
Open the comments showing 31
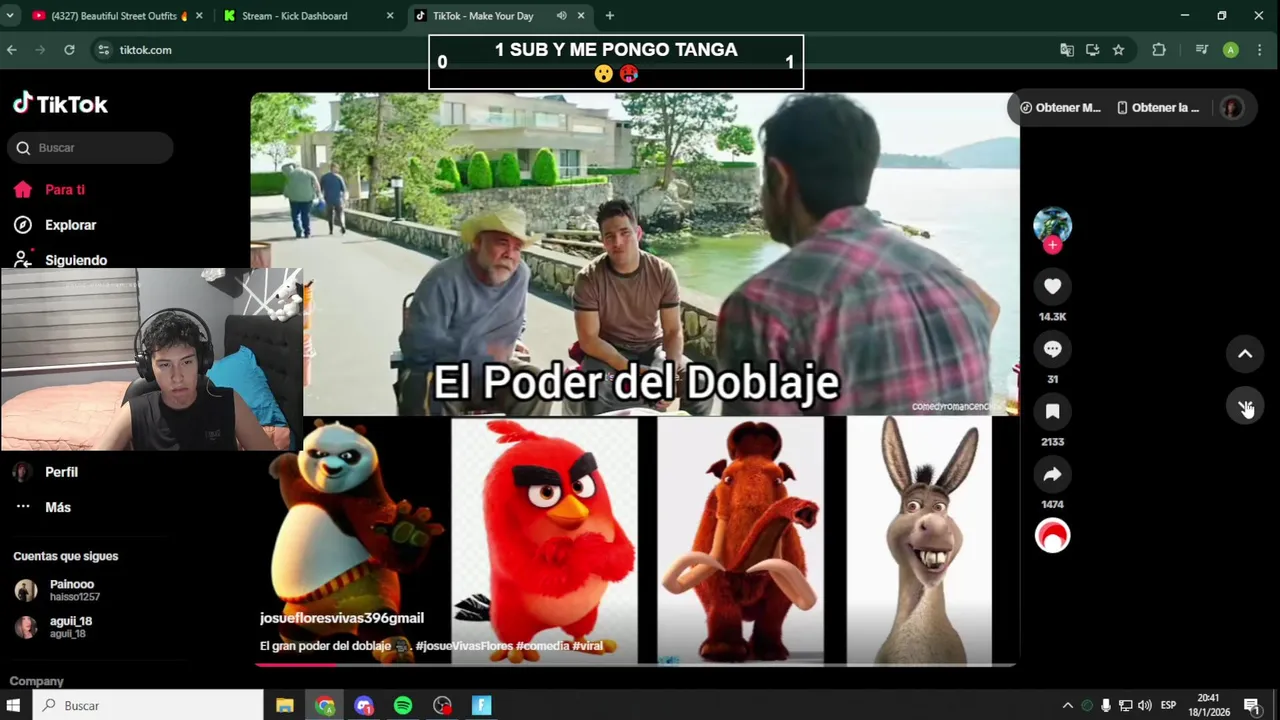click(1052, 349)
